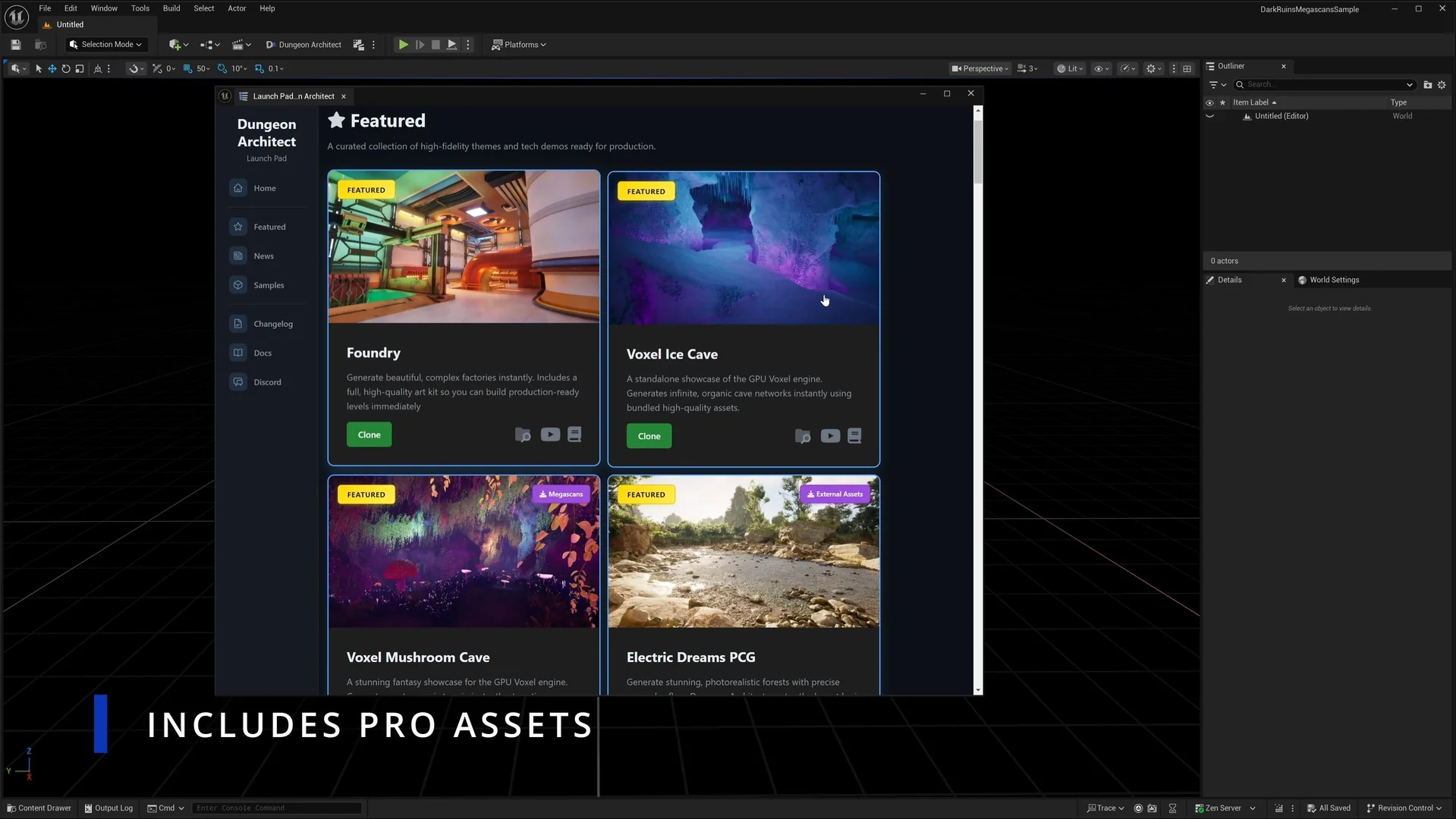Open the documentation icon for Voxel Ice Cave
The height and width of the screenshot is (819, 1456).
(x=854, y=436)
